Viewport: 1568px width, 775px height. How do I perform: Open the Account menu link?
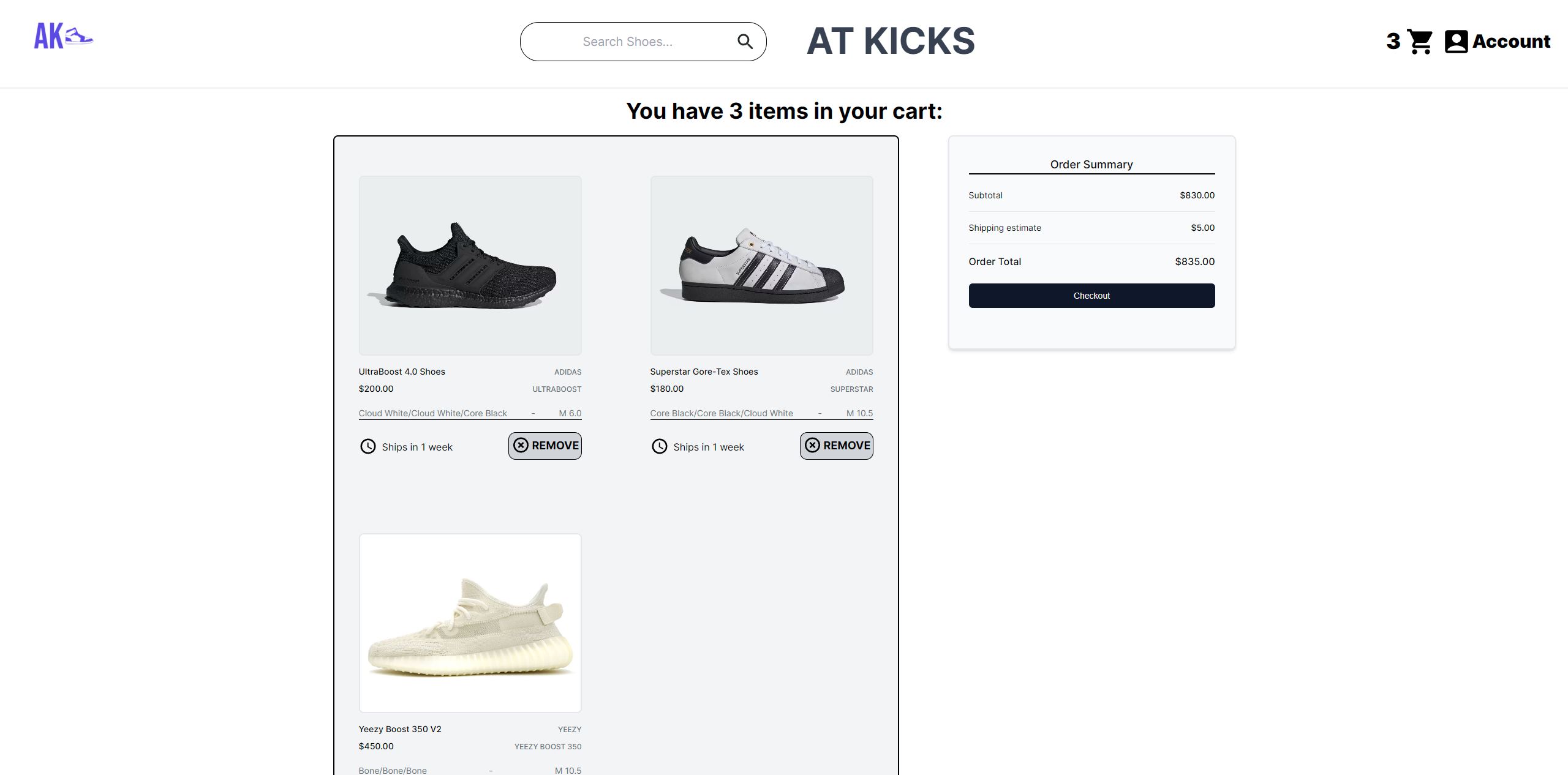(1511, 42)
